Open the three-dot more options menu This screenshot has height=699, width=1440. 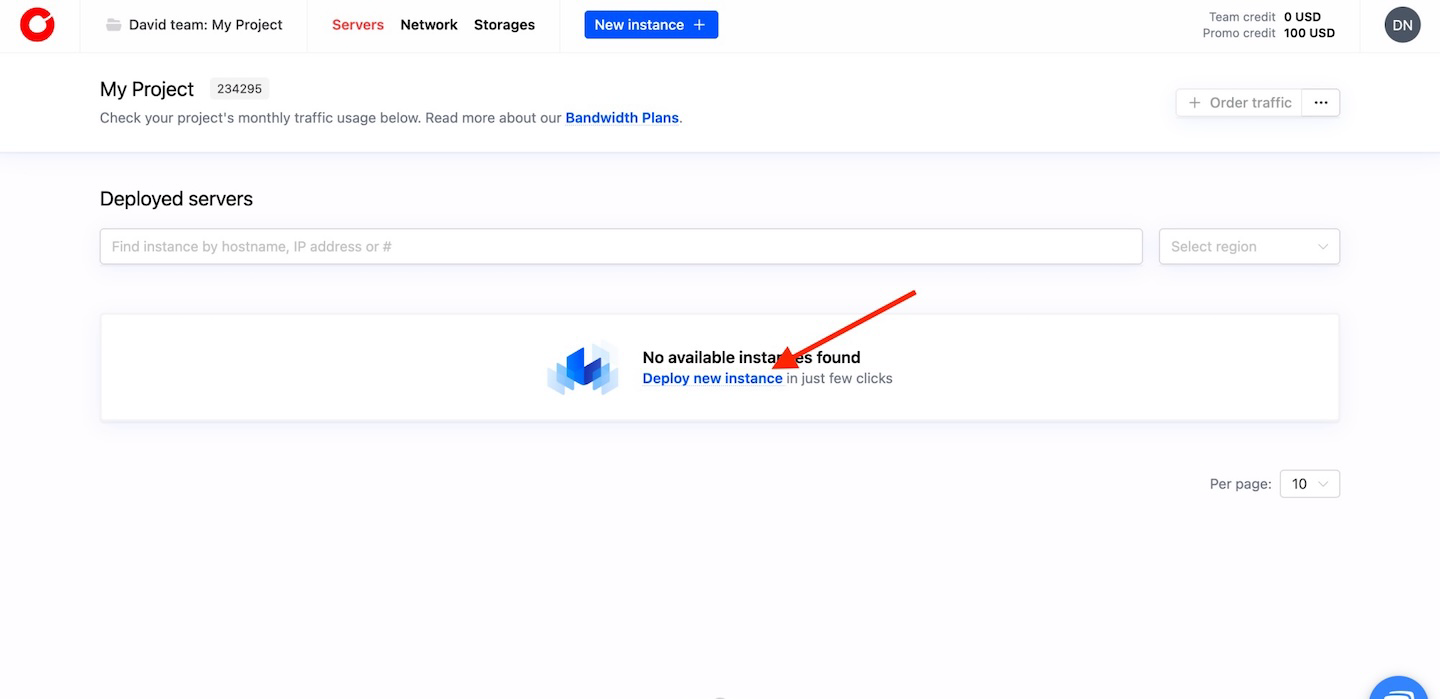(1320, 103)
